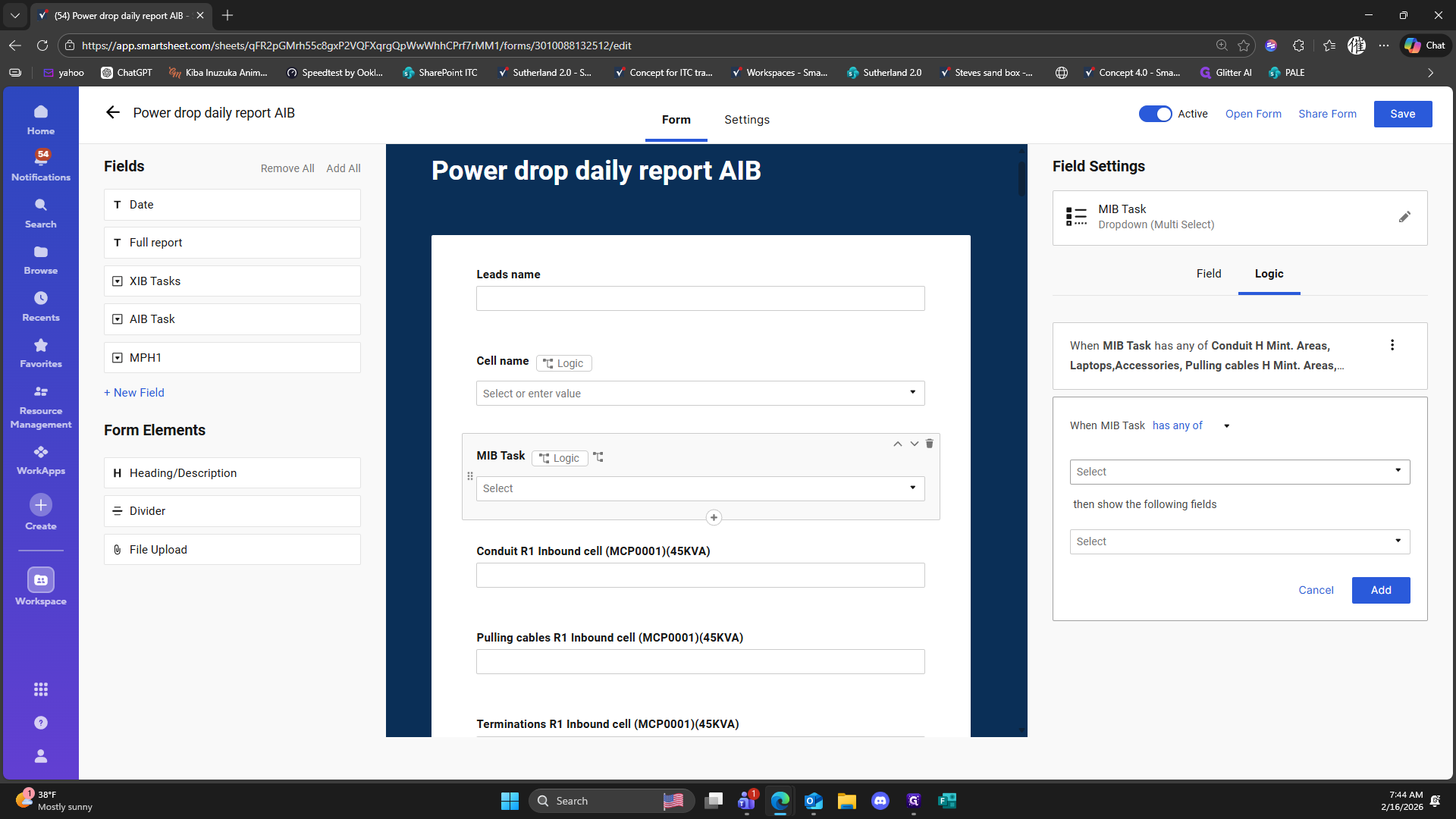Switch to the Field tab in Field Settings

(x=1209, y=274)
